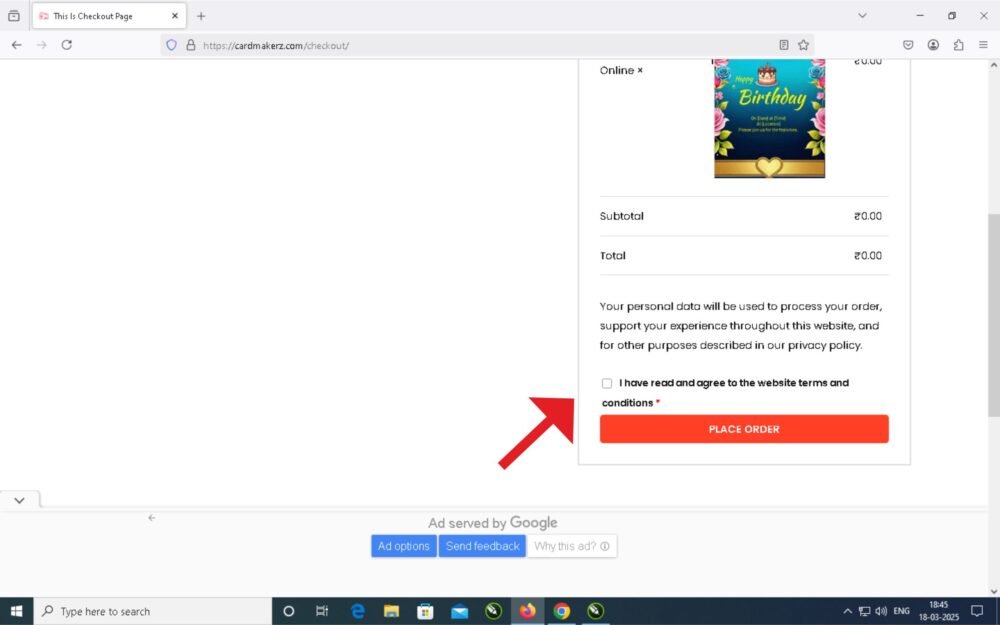
Task: Bookmark this page with the star icon
Action: (803, 45)
